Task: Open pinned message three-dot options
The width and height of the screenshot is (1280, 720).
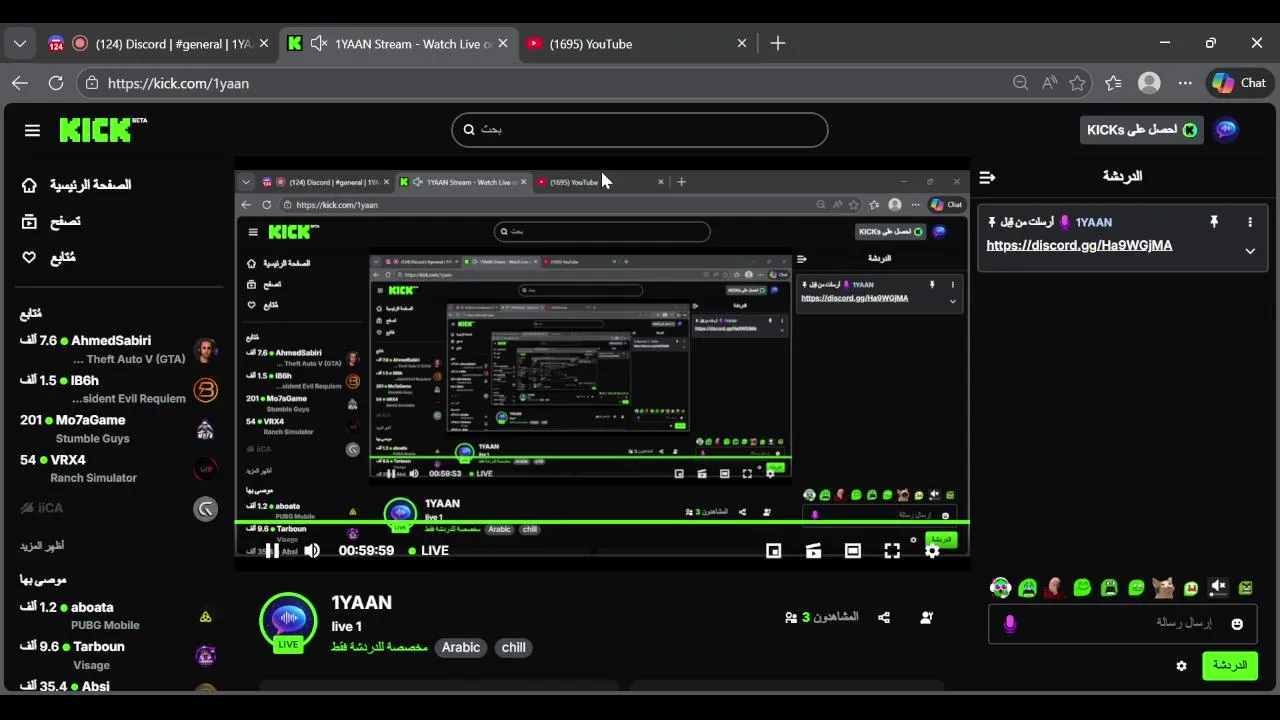Action: pyautogui.click(x=1249, y=222)
